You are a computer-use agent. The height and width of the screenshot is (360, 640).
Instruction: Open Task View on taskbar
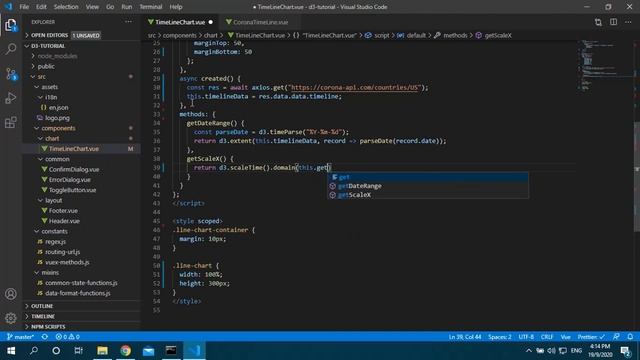(78, 351)
